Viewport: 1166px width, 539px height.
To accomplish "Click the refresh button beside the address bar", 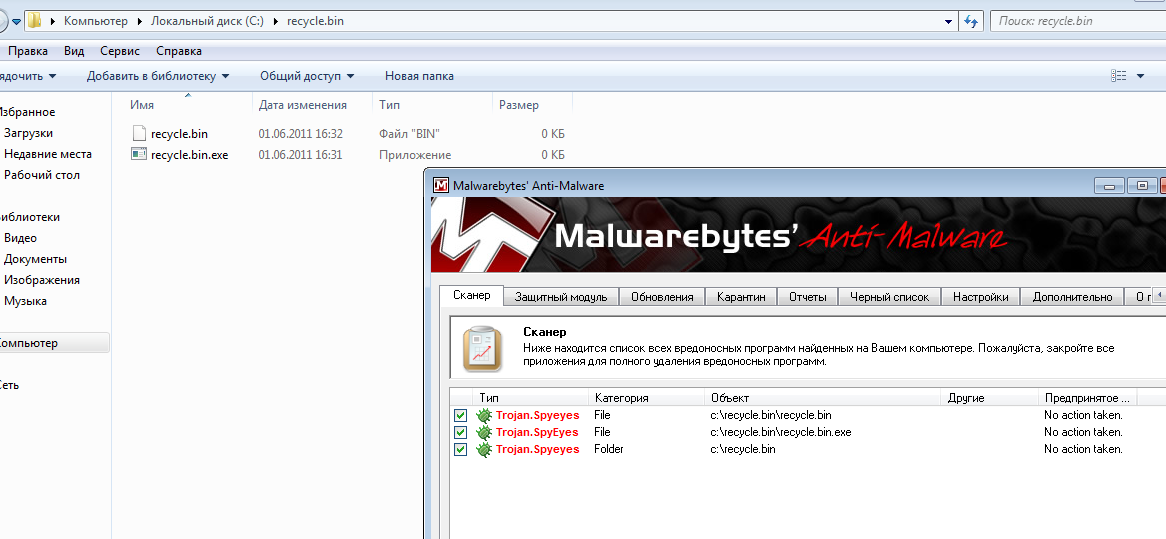I will click(970, 21).
